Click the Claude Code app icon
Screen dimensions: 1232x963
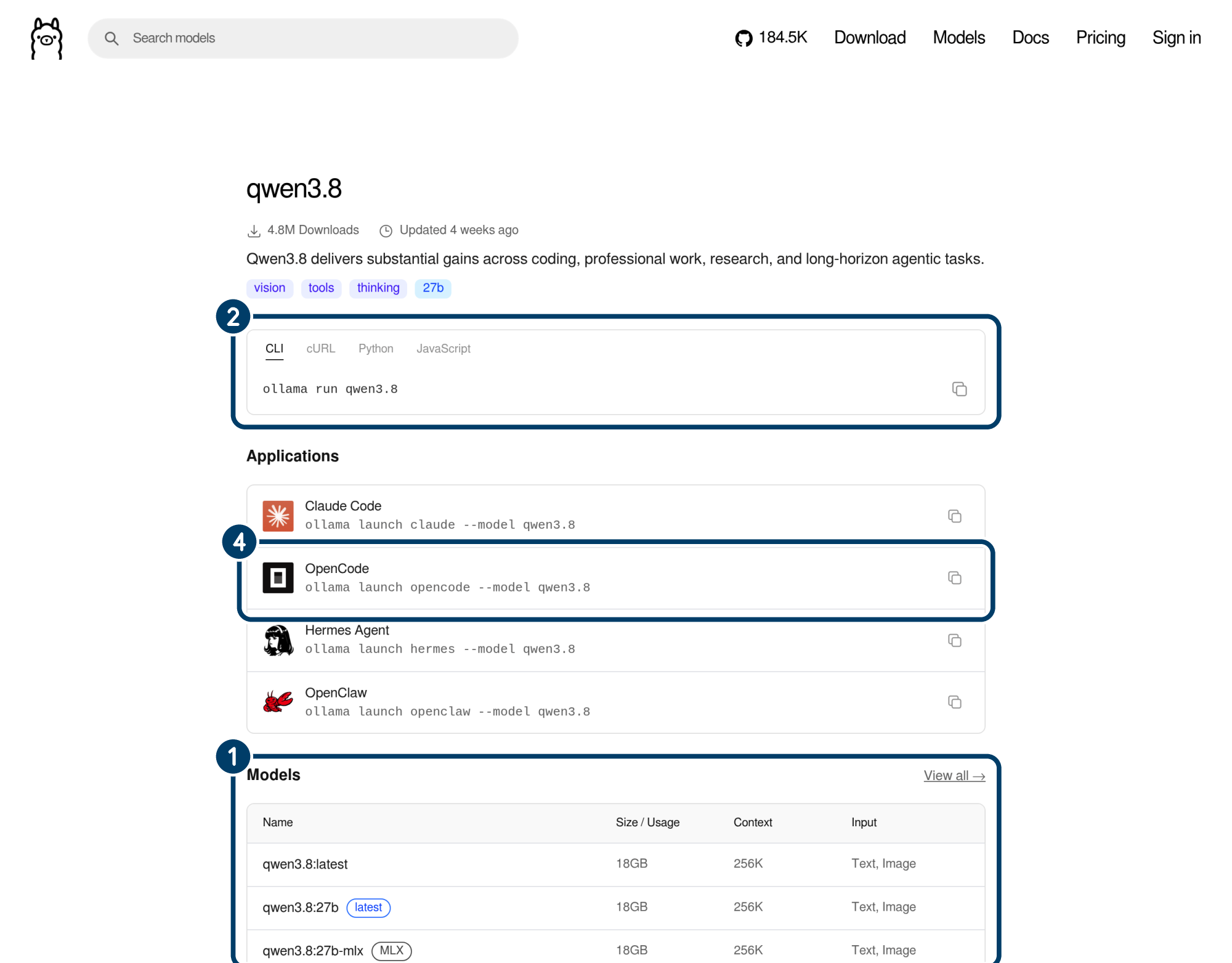tap(278, 516)
